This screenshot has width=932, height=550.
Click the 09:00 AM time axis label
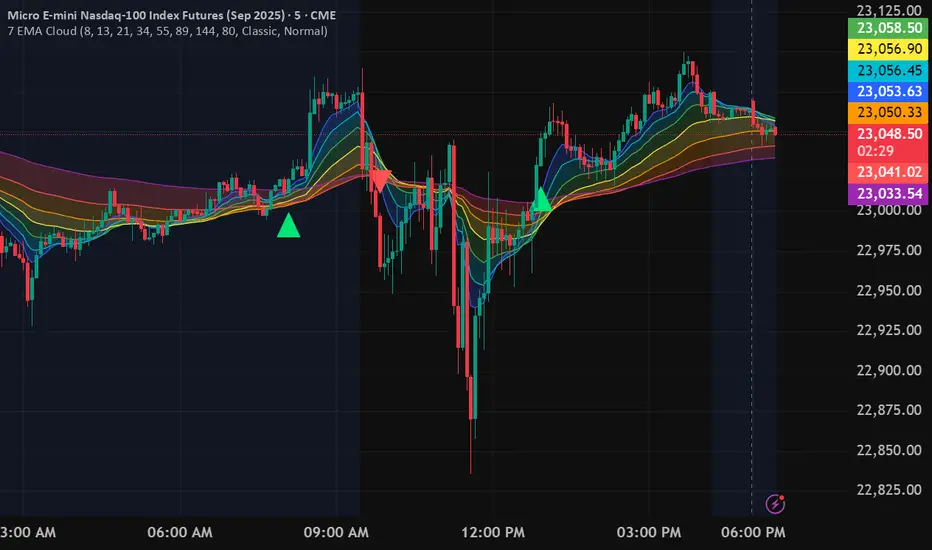coord(336,532)
